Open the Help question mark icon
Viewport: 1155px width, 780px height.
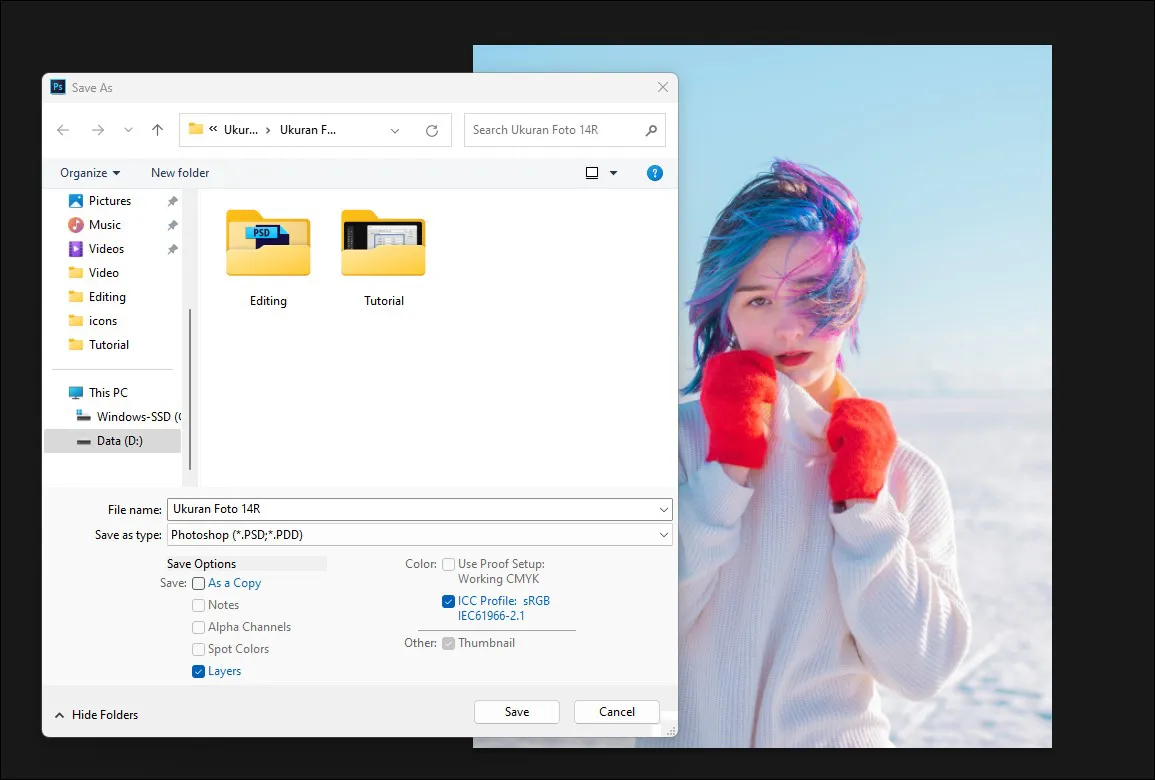[x=655, y=173]
